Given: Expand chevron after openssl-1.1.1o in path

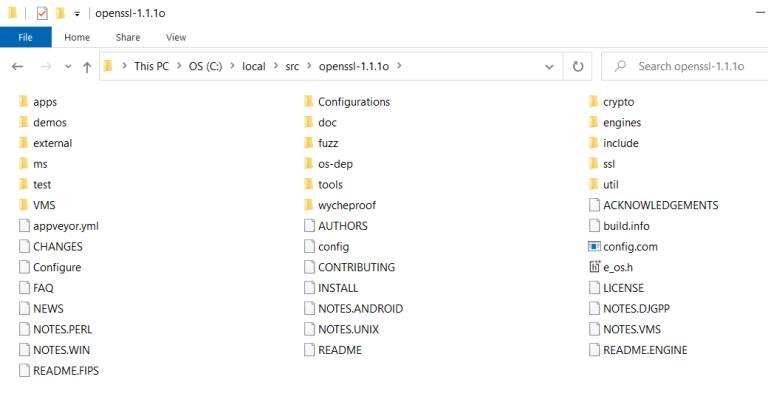Looking at the screenshot, I should [x=399, y=66].
